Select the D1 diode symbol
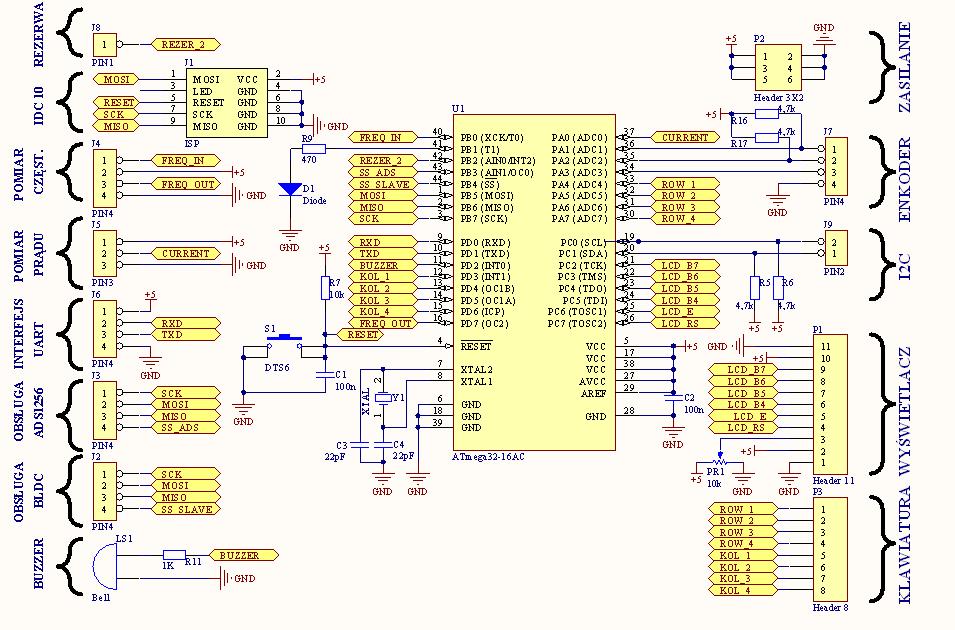The height and width of the screenshot is (630, 955). click(x=289, y=189)
